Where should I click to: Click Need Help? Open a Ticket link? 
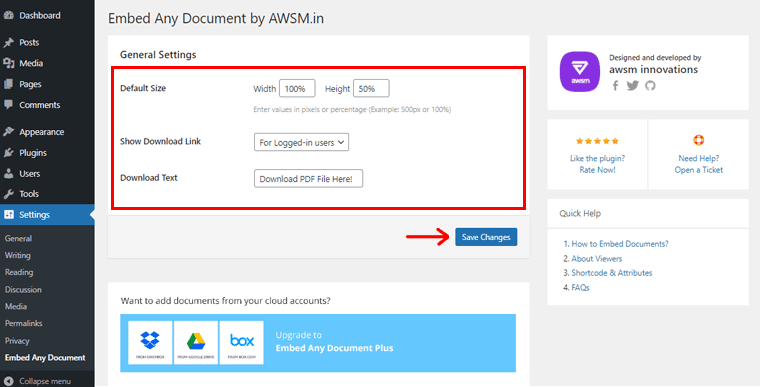pos(698,164)
